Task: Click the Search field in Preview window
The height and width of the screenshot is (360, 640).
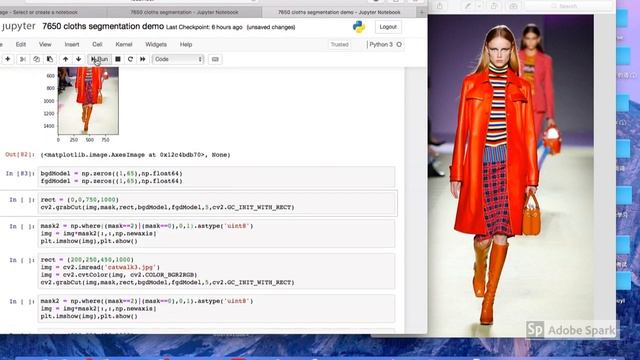Action: click(568, 6)
